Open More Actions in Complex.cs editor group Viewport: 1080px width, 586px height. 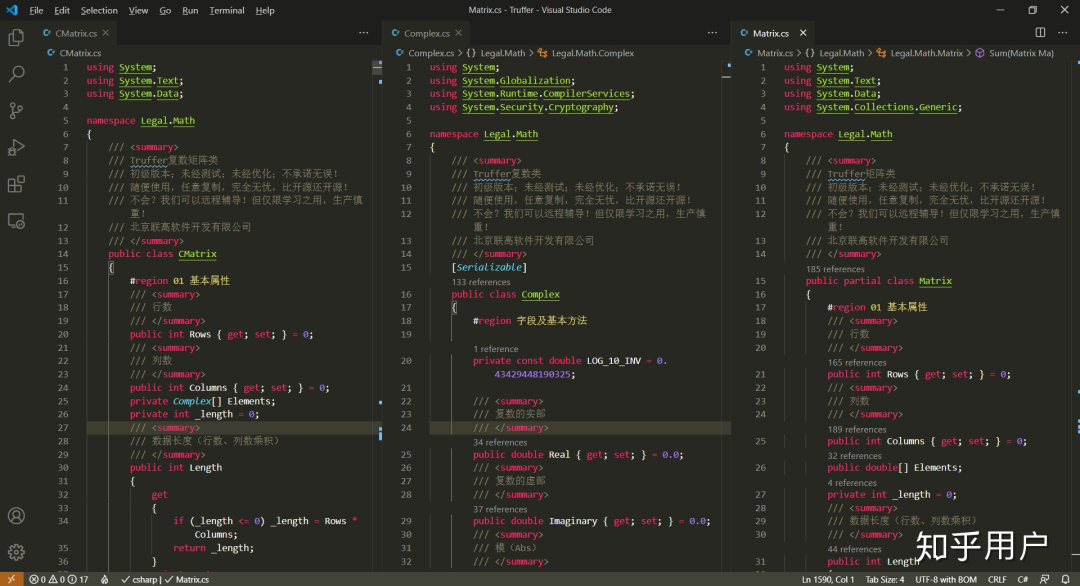[x=713, y=33]
